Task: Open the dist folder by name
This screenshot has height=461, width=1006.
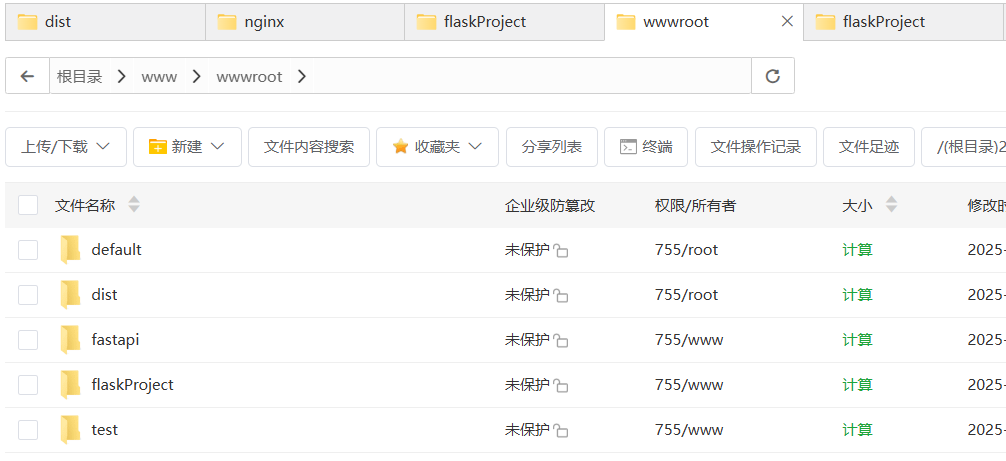Action: (x=105, y=294)
